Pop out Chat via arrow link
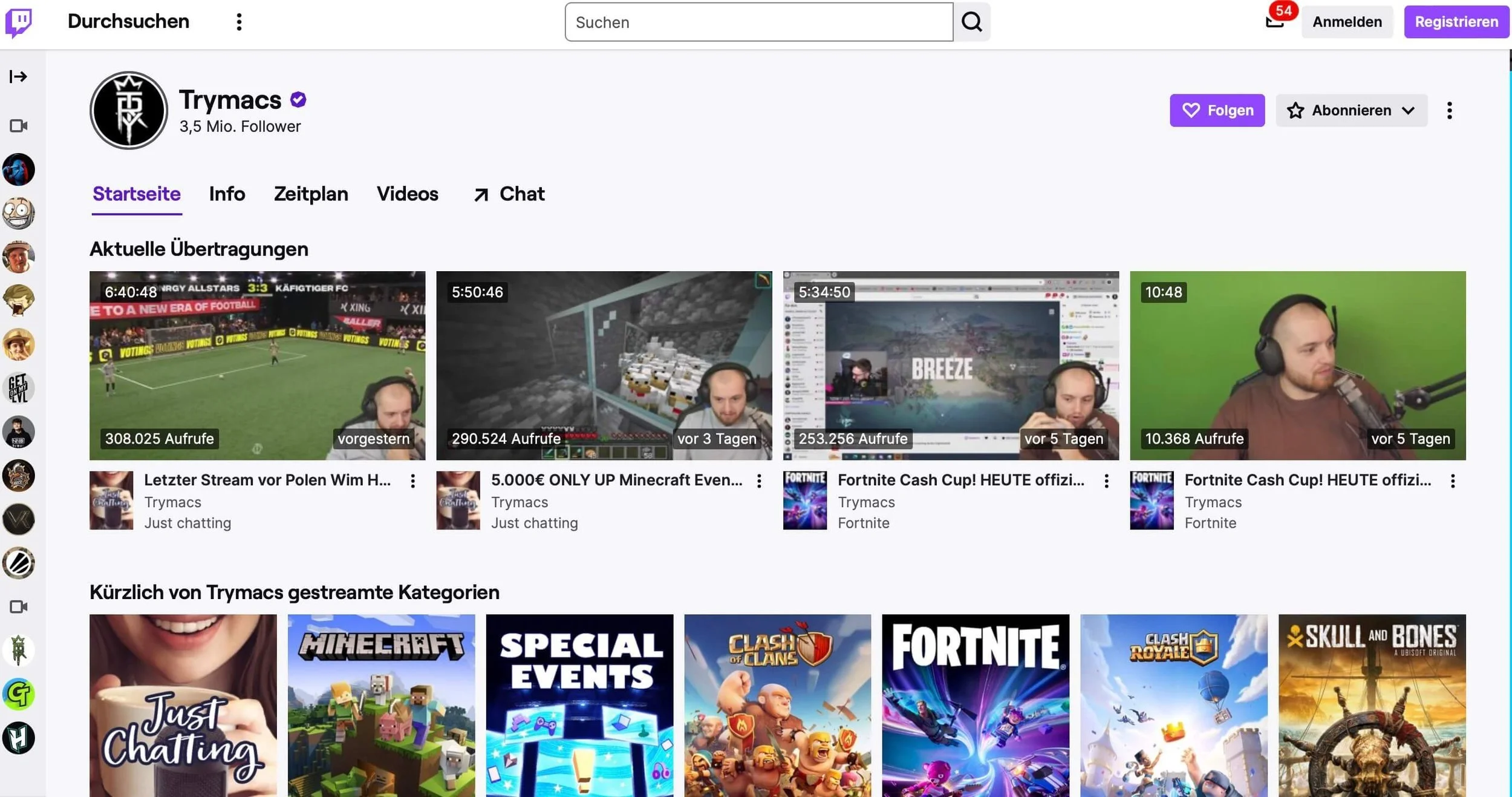Viewport: 1512px width, 797px height. pyautogui.click(x=509, y=194)
